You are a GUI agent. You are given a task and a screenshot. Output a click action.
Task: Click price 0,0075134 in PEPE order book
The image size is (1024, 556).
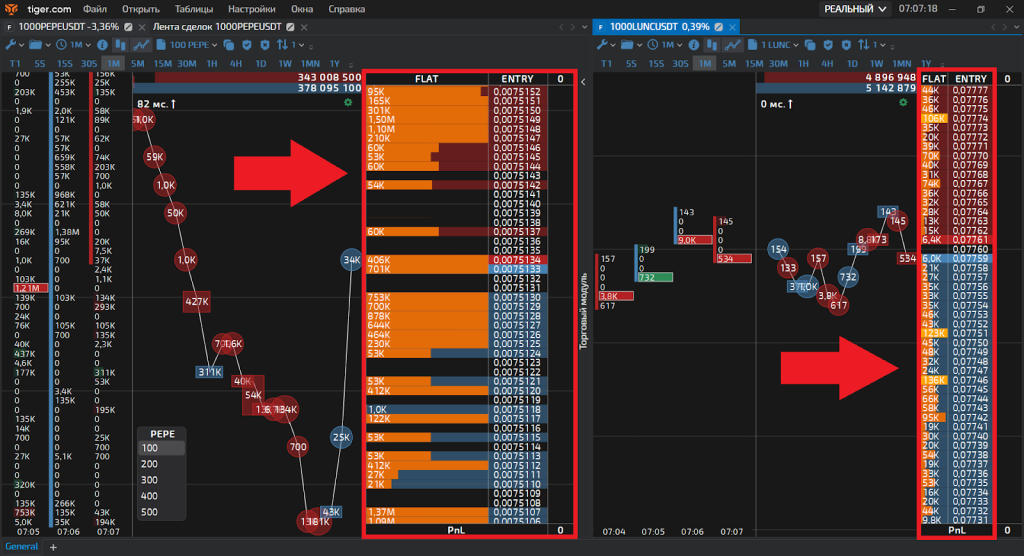[517, 260]
